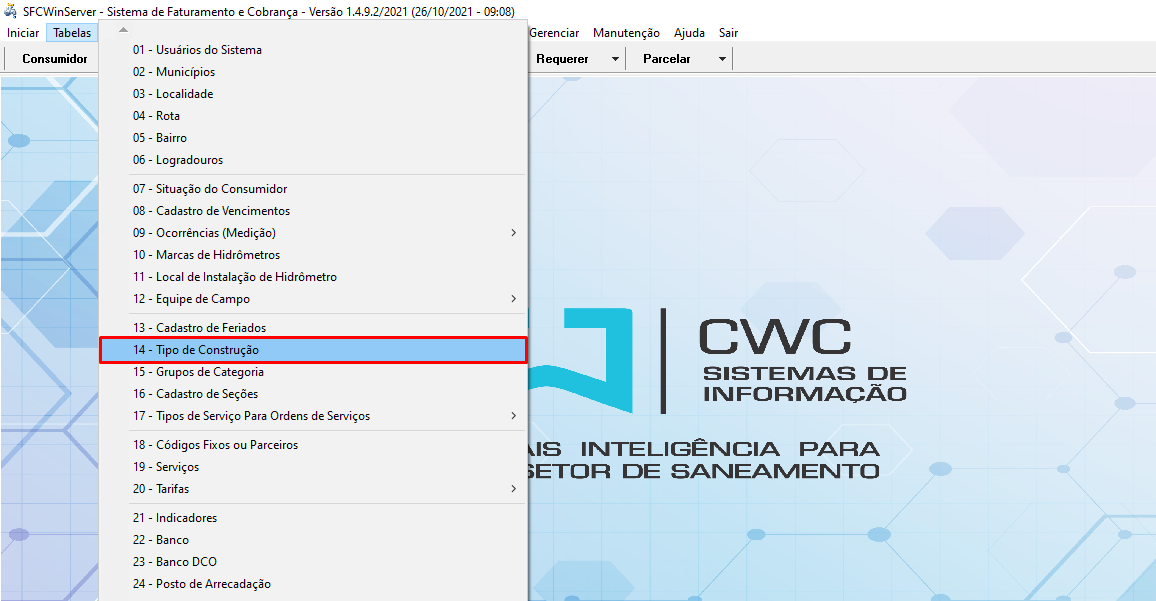Click the Requerer toolbar button

coord(562,59)
